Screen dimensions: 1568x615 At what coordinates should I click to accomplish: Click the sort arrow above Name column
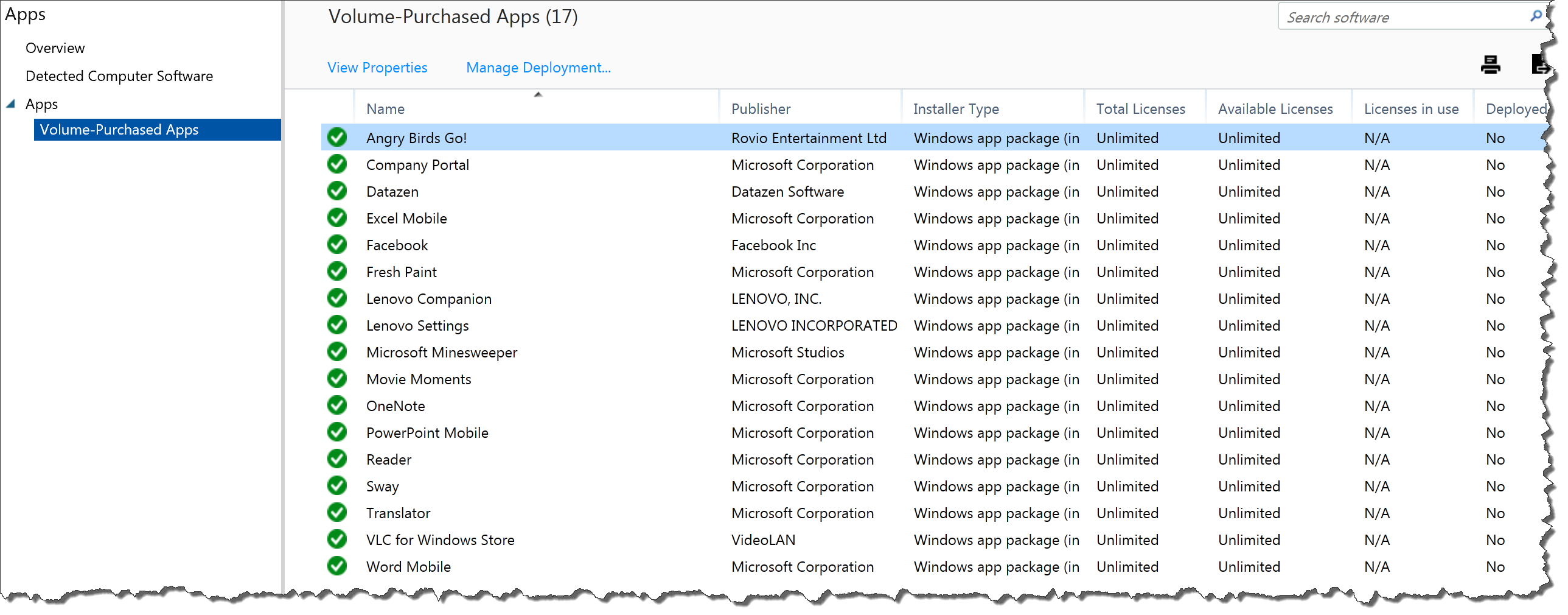coord(538,94)
